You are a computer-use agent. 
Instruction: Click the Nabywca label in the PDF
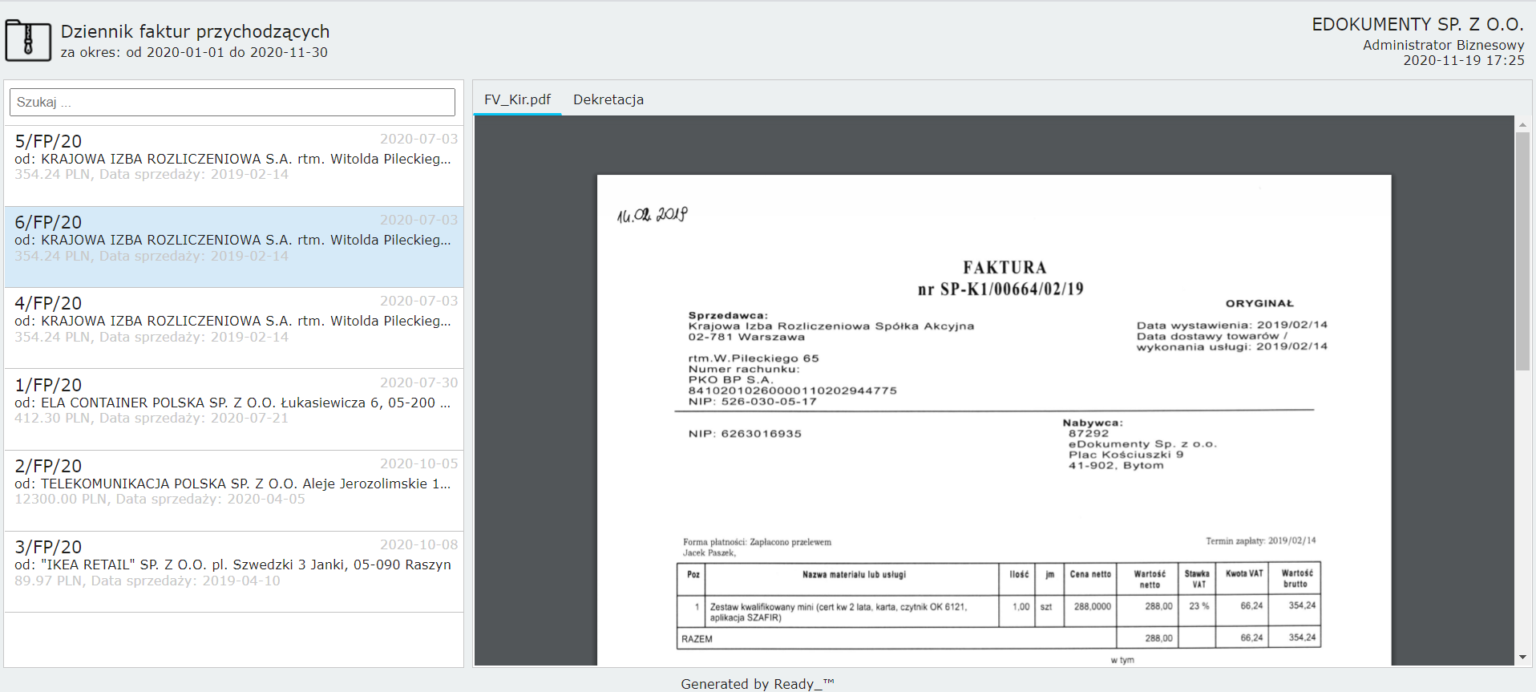(x=1092, y=423)
